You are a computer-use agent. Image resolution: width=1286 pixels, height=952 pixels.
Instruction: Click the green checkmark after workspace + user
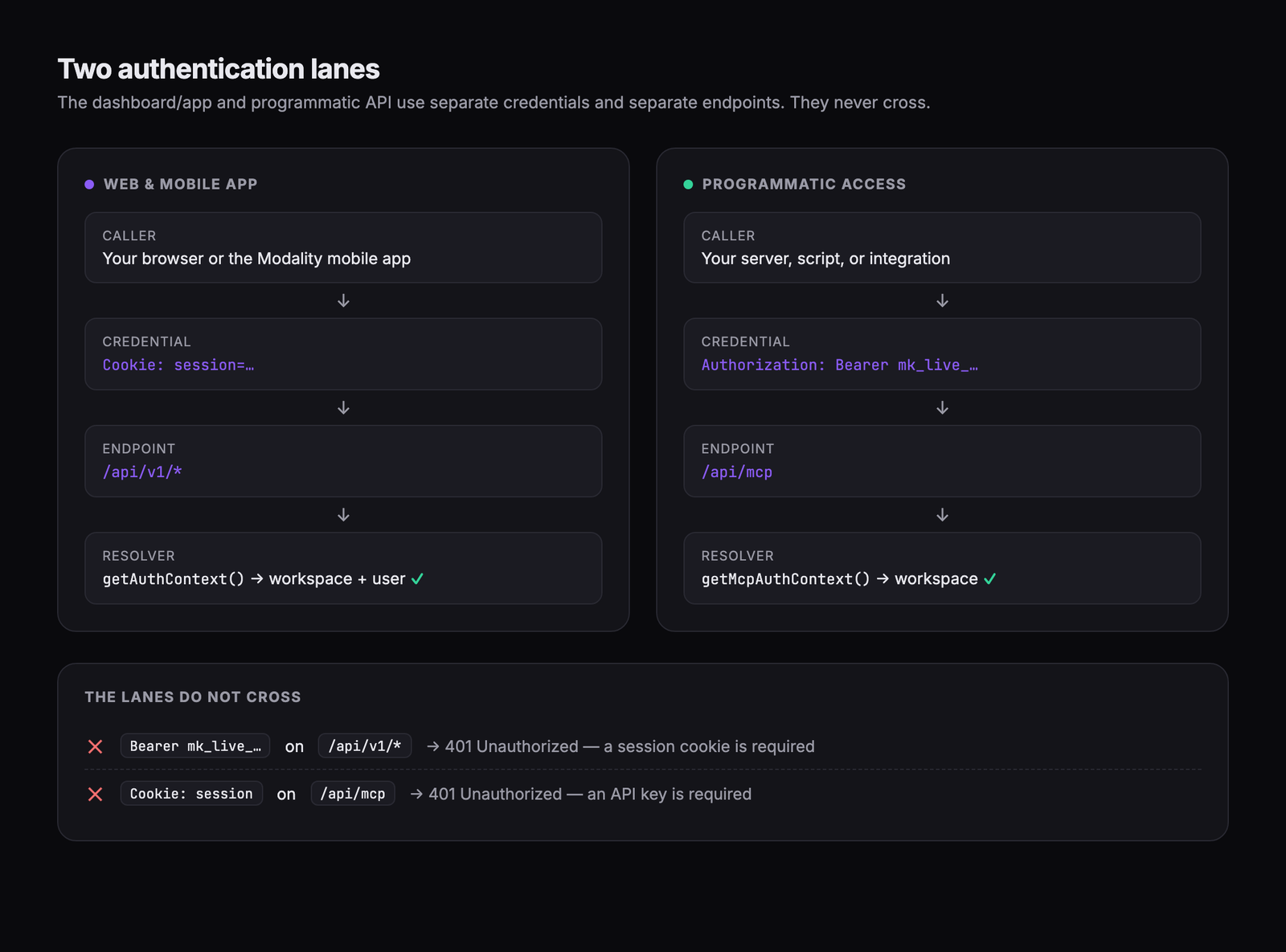click(417, 578)
